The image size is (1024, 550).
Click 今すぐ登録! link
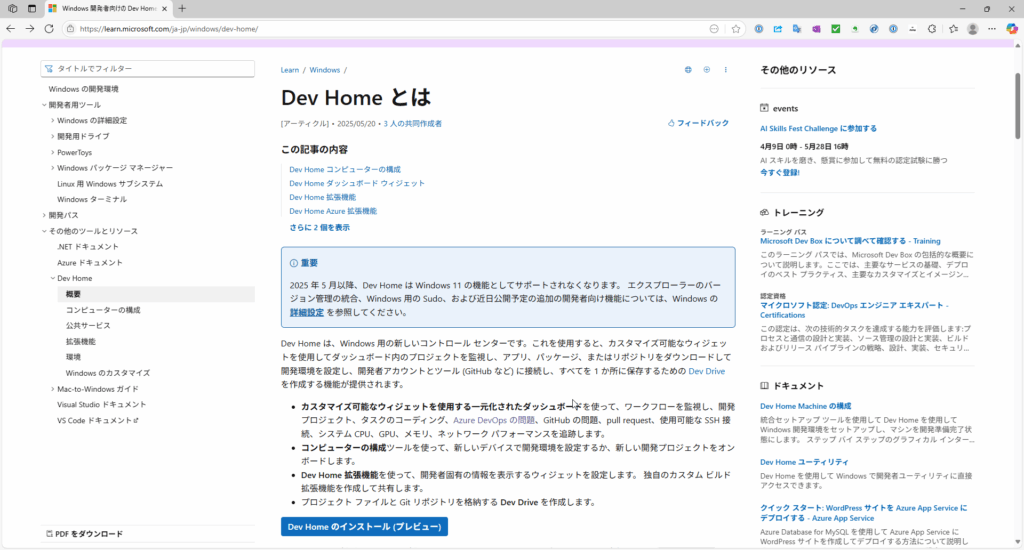(x=780, y=172)
